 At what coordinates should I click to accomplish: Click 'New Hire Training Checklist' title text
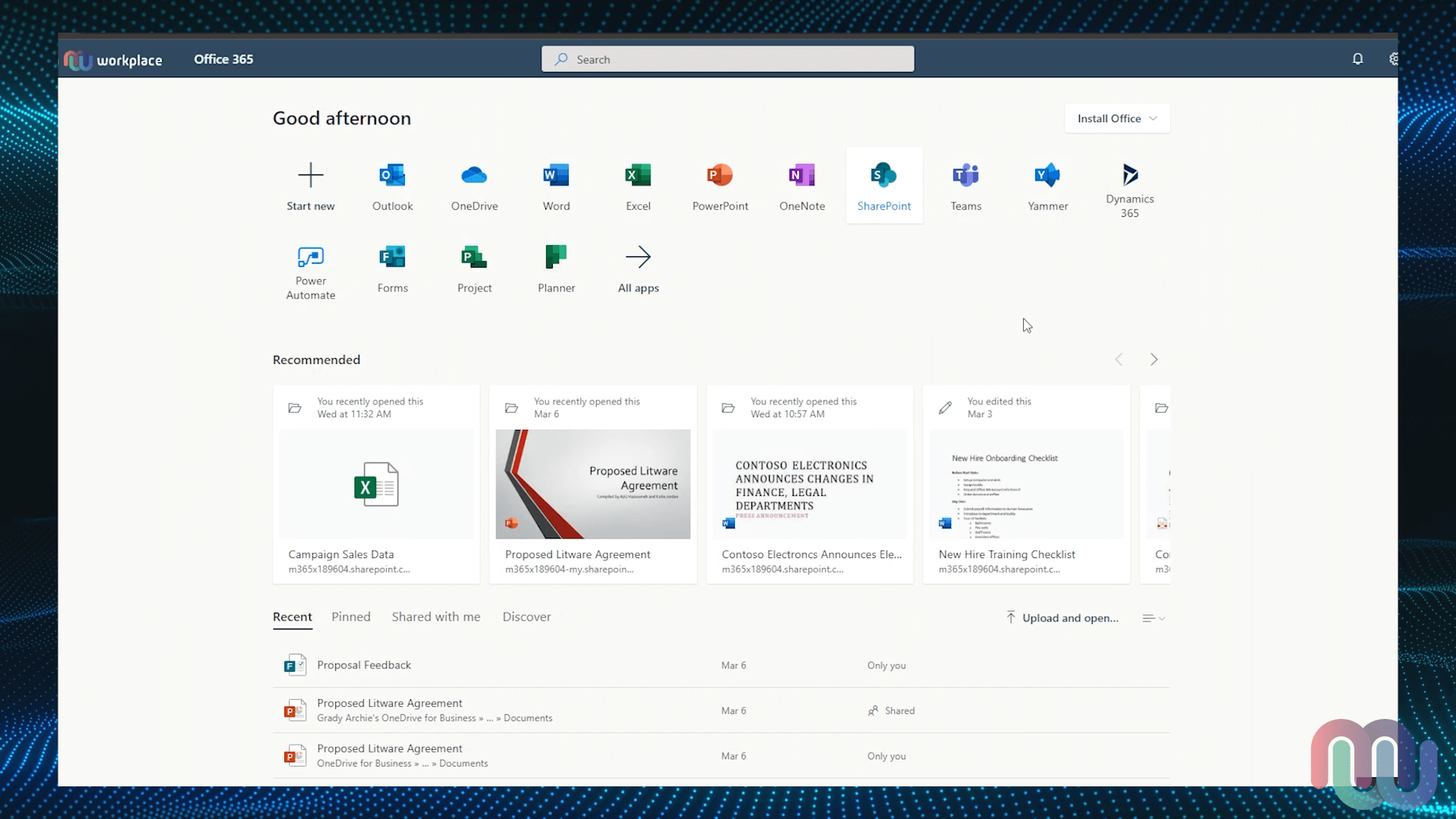[x=1006, y=554]
